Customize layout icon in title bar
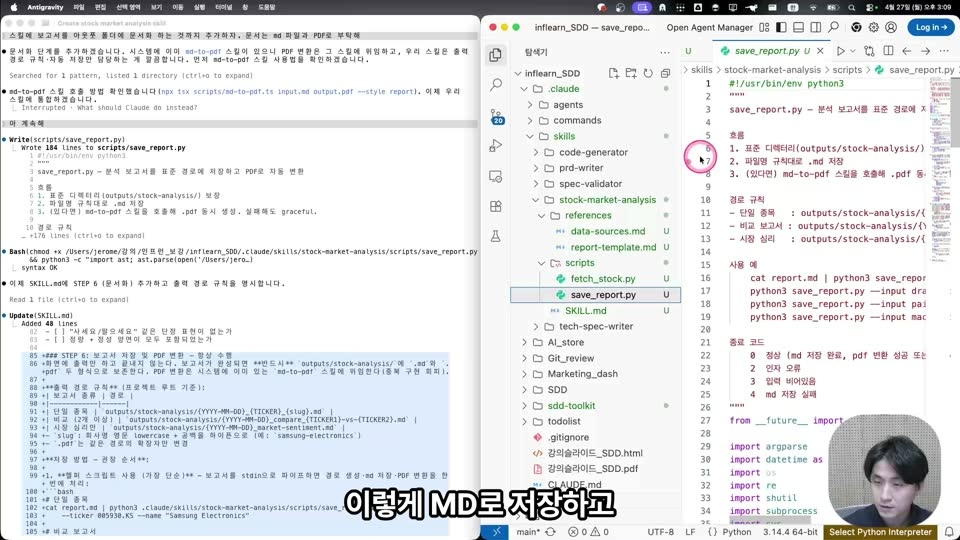The height and width of the screenshot is (540, 960). pyautogui.click(x=764, y=28)
